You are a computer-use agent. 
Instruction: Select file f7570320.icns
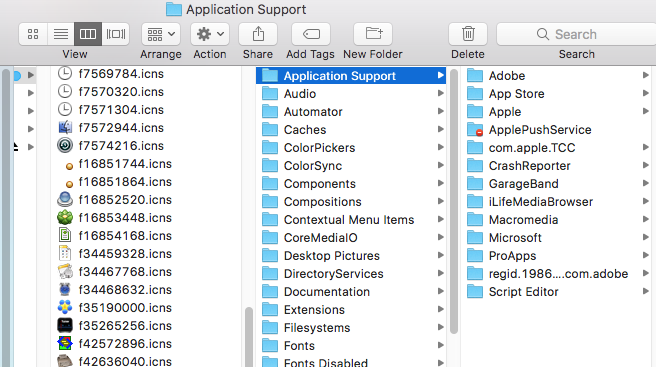(121, 92)
